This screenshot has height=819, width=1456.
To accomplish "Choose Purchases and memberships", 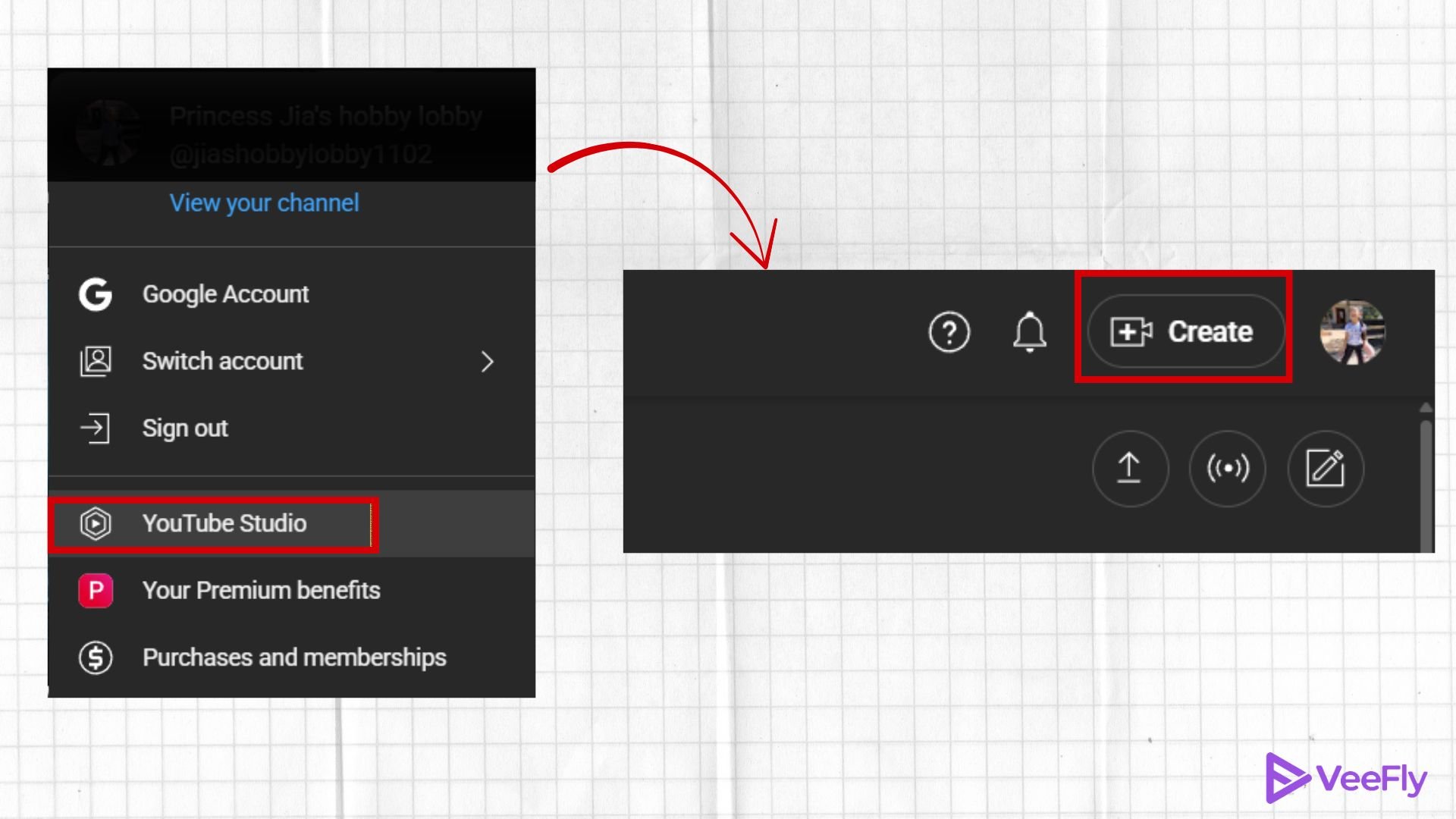I will 294,657.
